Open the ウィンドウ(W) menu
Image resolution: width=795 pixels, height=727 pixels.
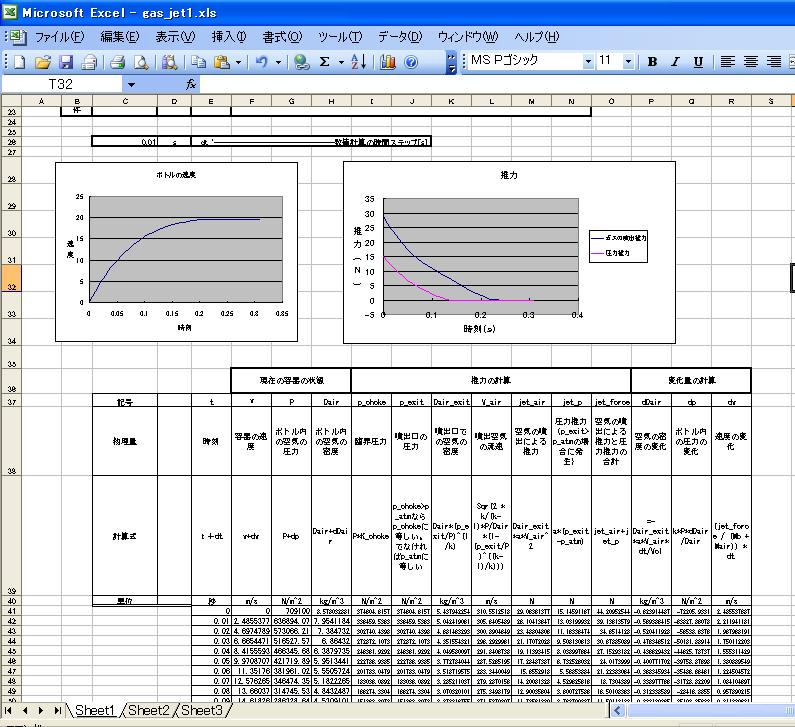coord(468,37)
